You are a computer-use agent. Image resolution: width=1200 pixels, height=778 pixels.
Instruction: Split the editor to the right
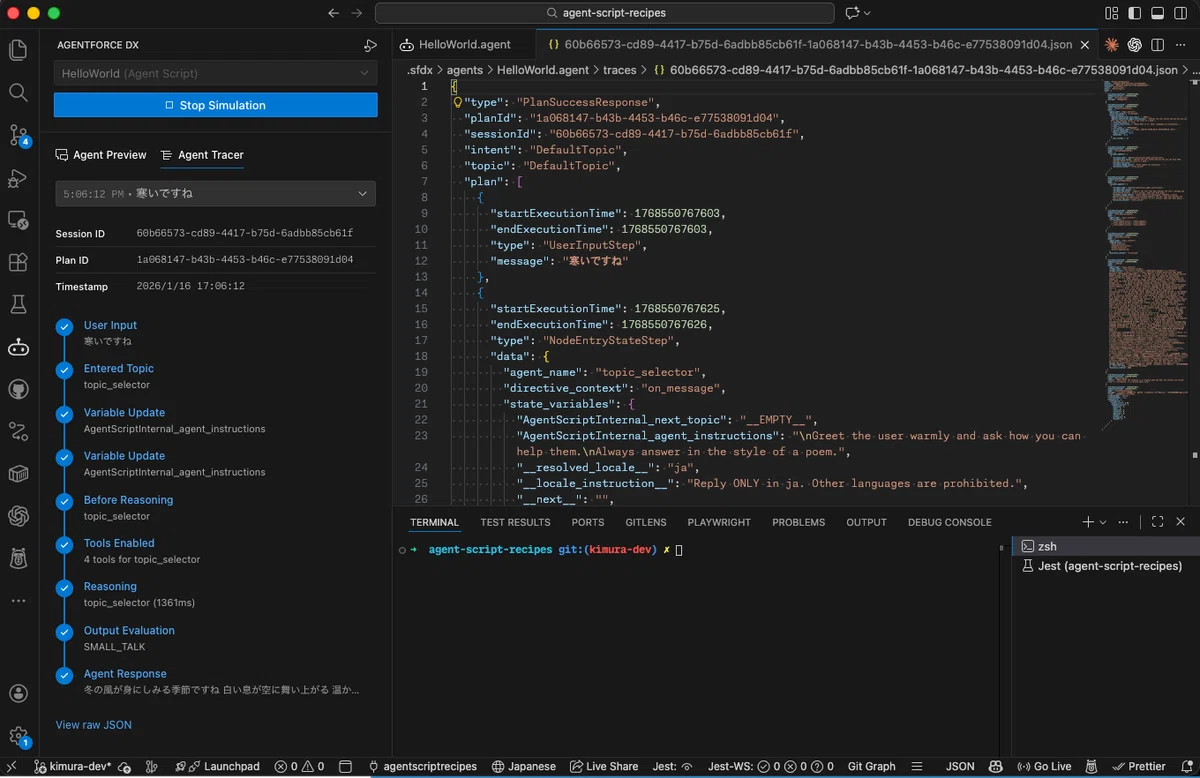1157,45
